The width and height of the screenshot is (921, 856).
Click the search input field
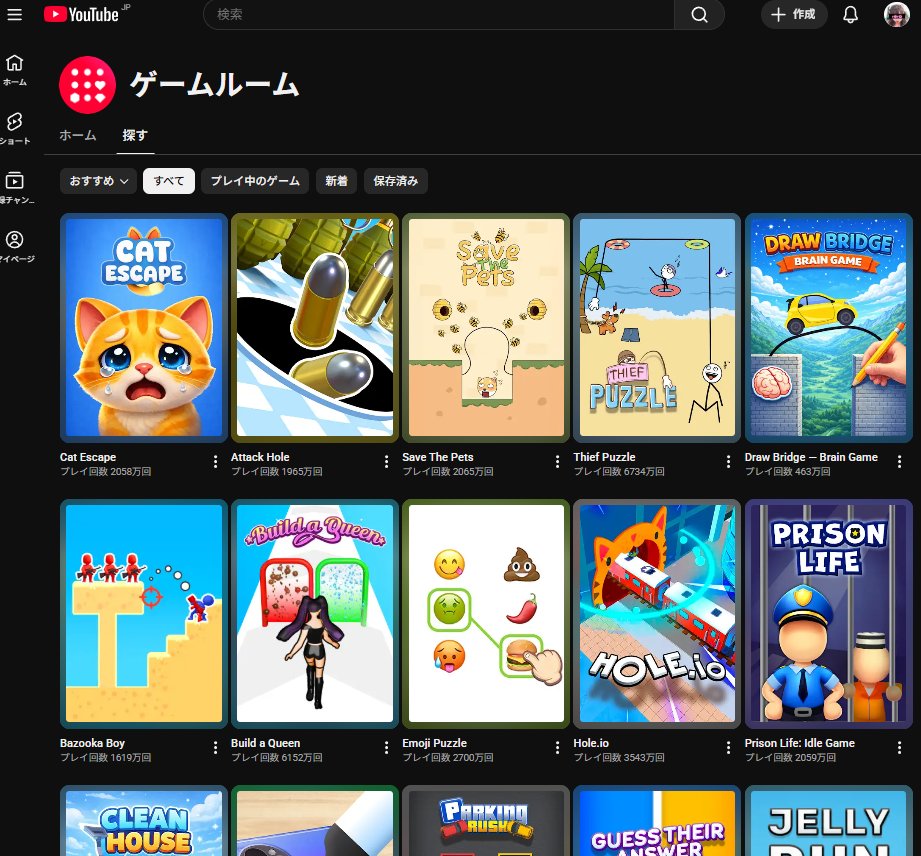(x=439, y=15)
